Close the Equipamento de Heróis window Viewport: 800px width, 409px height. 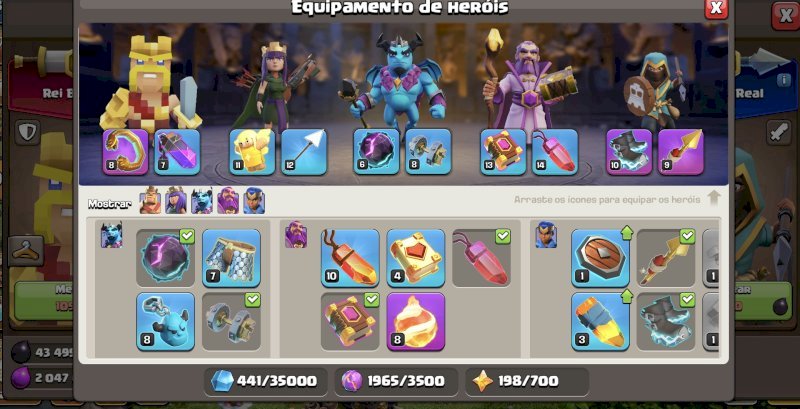click(716, 8)
